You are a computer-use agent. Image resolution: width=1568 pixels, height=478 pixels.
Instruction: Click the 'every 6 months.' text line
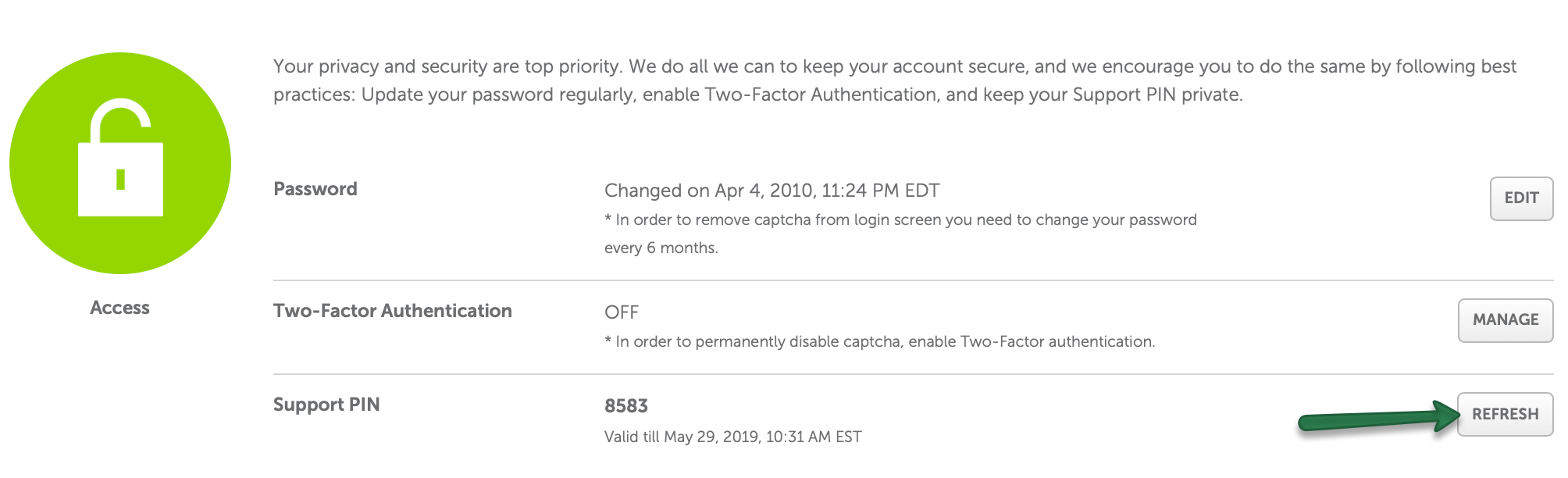[661, 248]
